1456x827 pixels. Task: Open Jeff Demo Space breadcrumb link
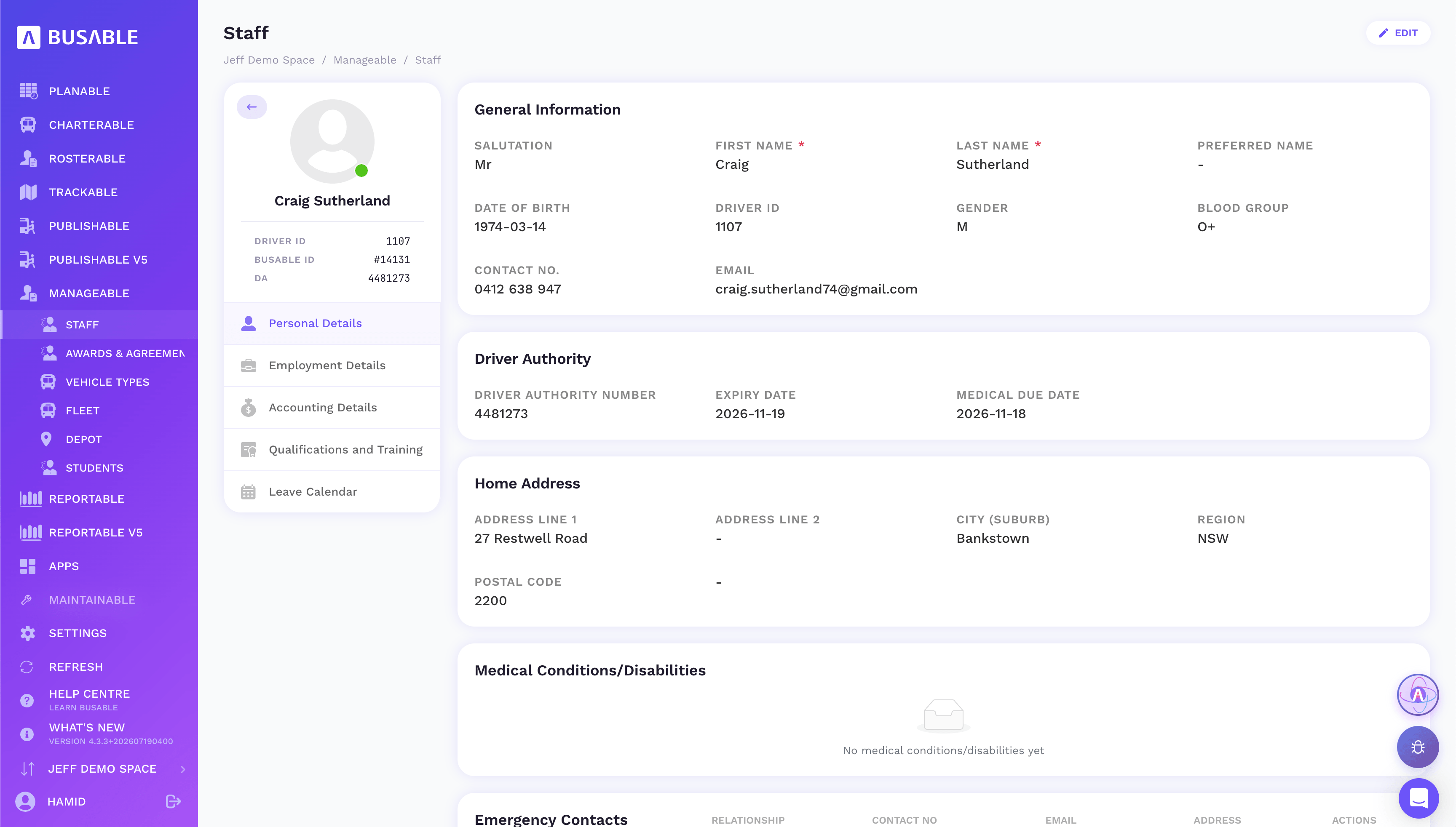(x=269, y=60)
